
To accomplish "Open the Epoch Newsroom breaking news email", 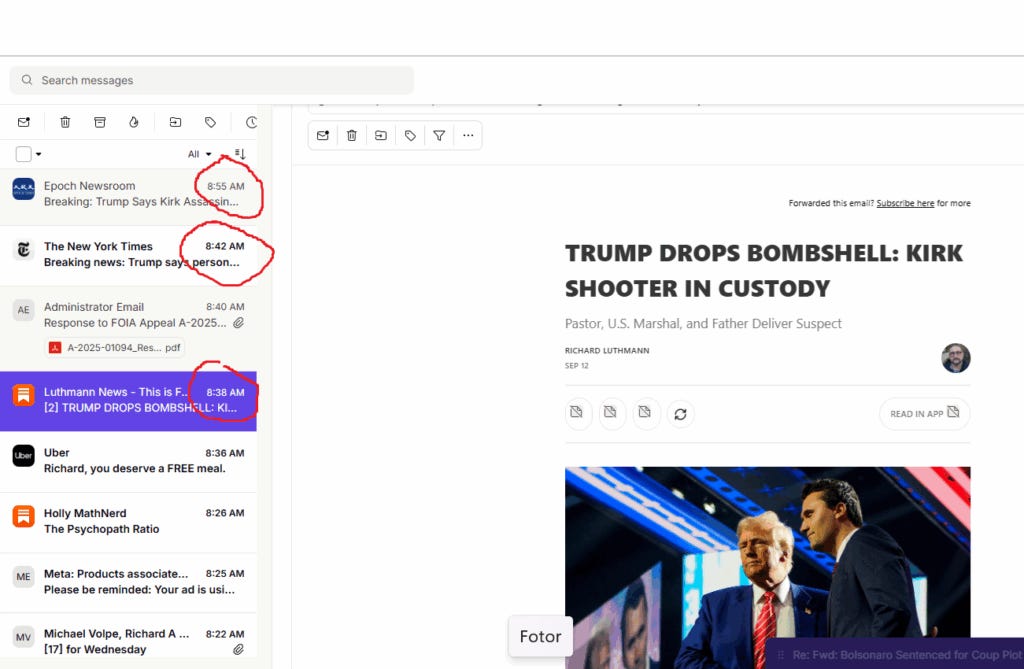I will tap(130, 195).
